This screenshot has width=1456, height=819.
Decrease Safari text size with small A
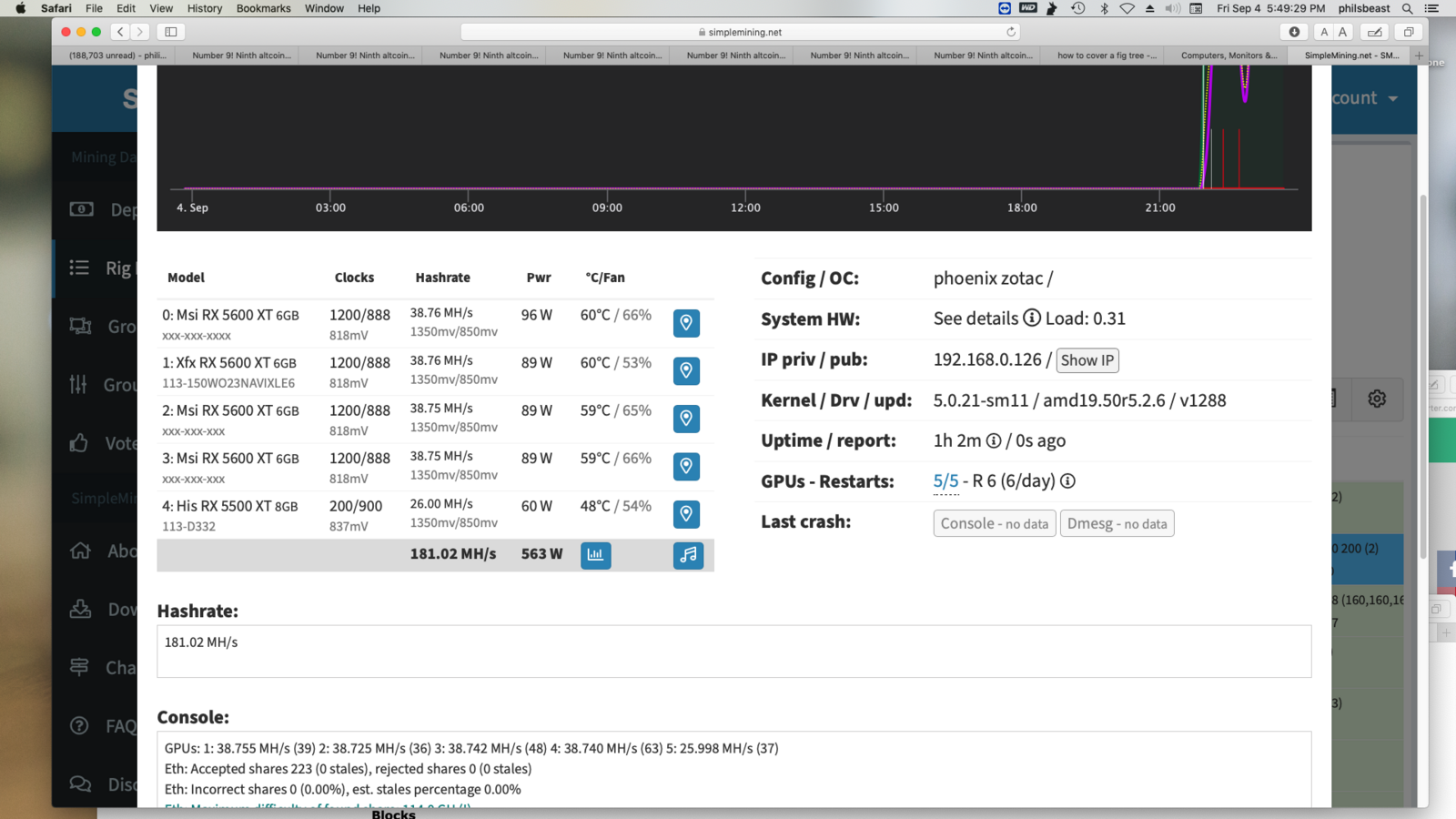coord(1324,32)
